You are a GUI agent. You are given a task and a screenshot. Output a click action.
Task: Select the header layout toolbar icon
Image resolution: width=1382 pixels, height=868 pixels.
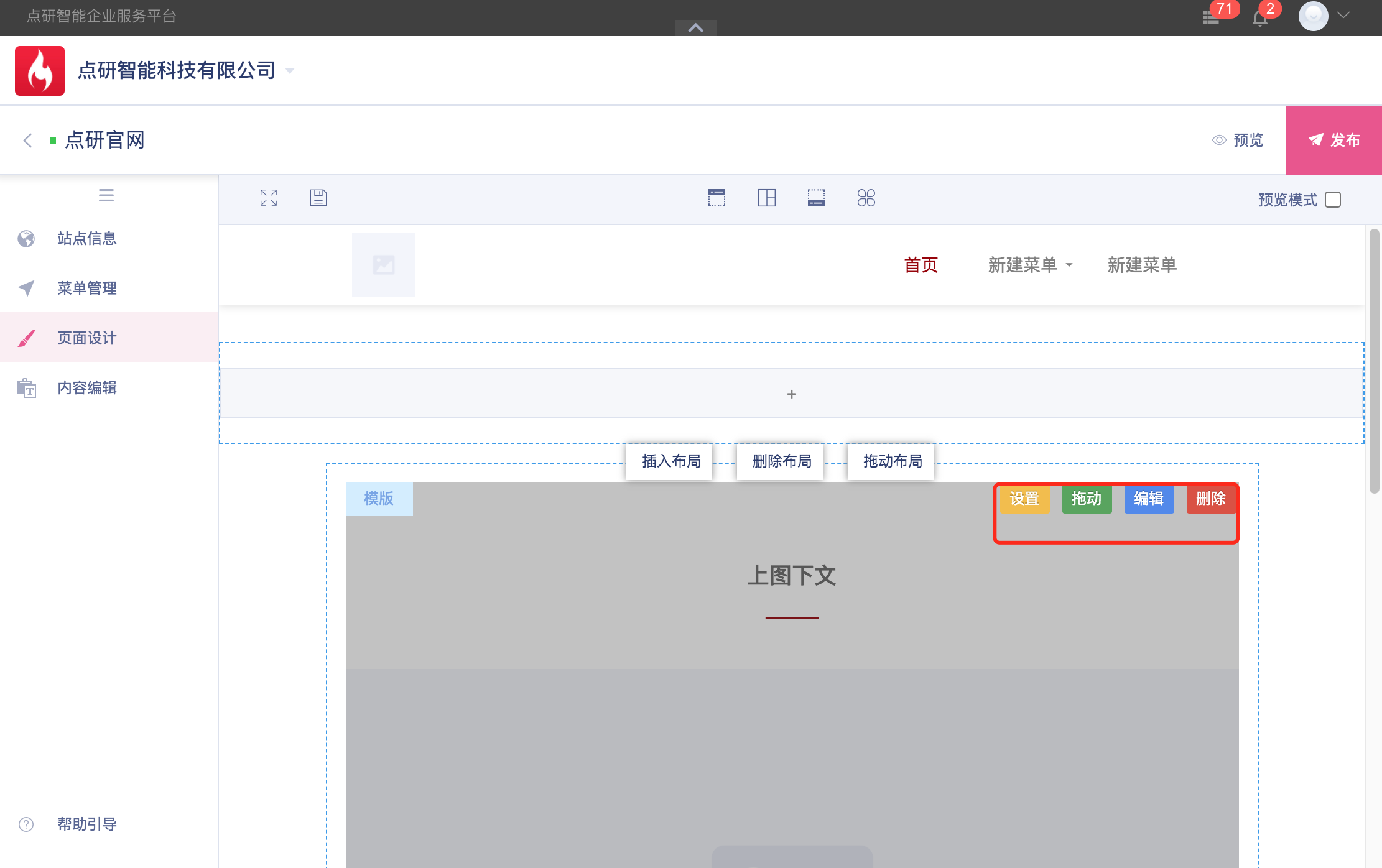coord(717,198)
